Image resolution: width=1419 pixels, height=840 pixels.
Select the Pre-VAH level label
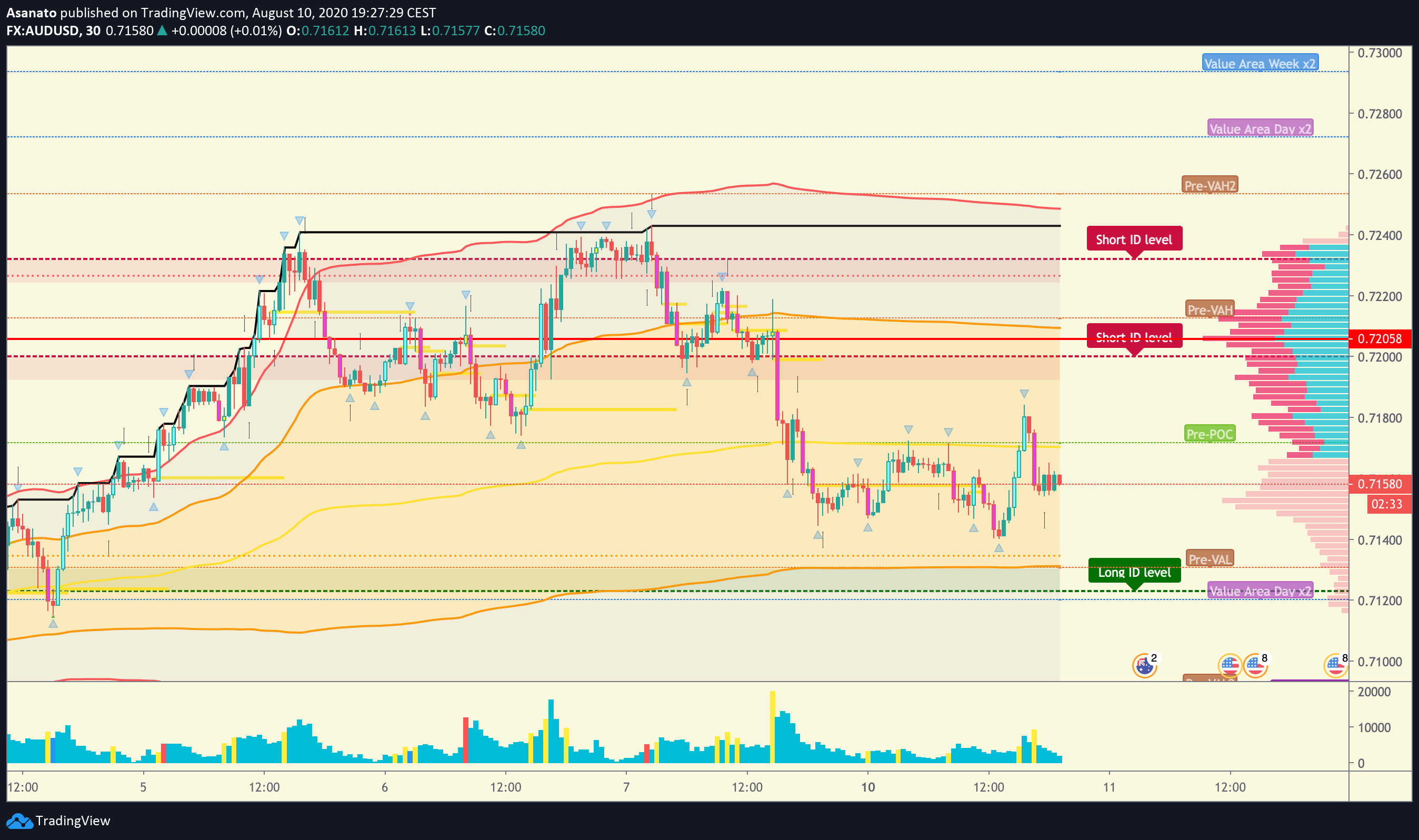coord(1210,309)
